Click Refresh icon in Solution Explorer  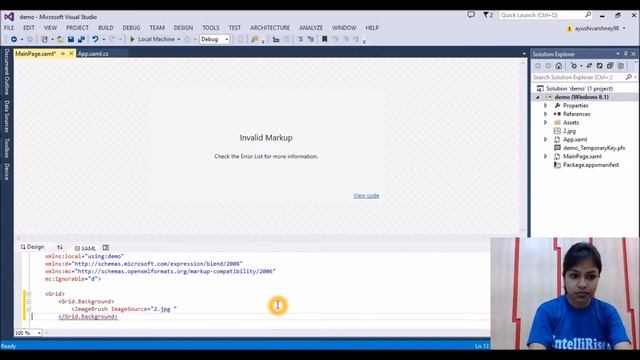coord(600,66)
